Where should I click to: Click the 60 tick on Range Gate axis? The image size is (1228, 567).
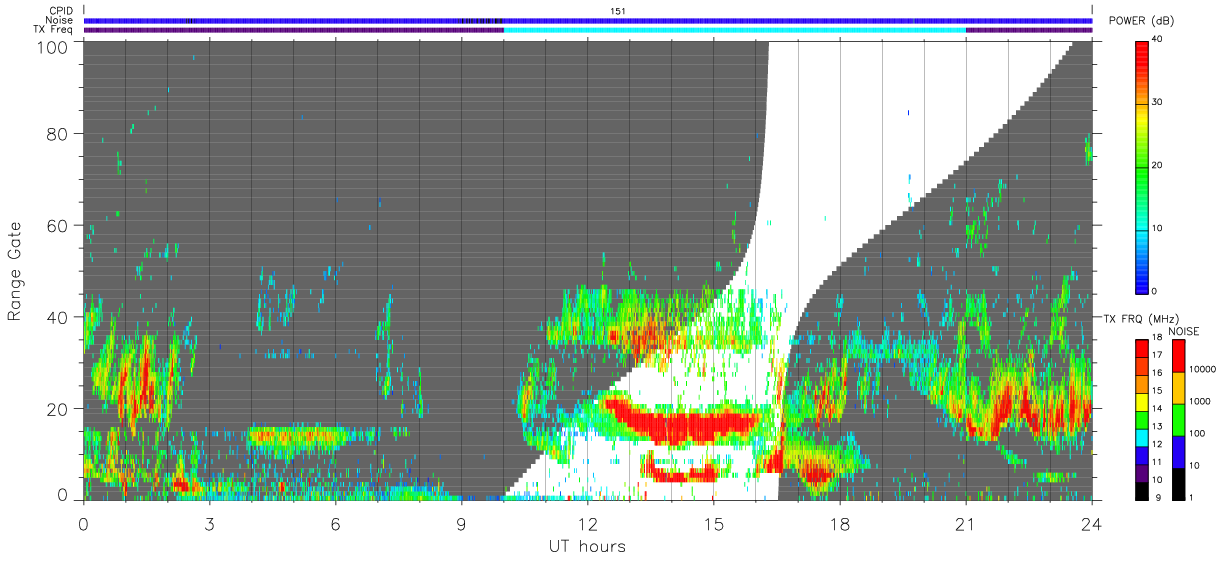coord(59,225)
